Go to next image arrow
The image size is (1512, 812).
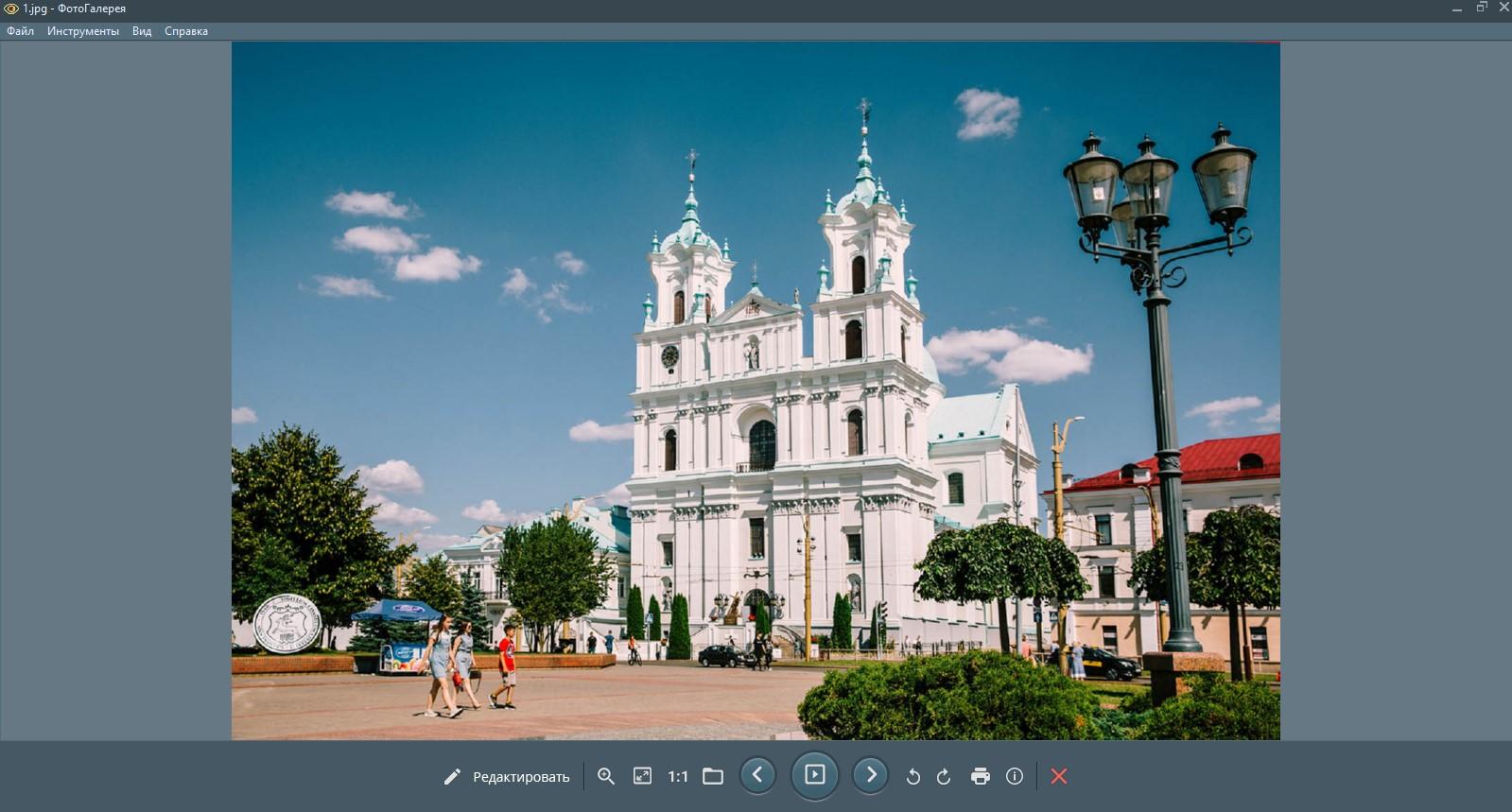click(871, 776)
